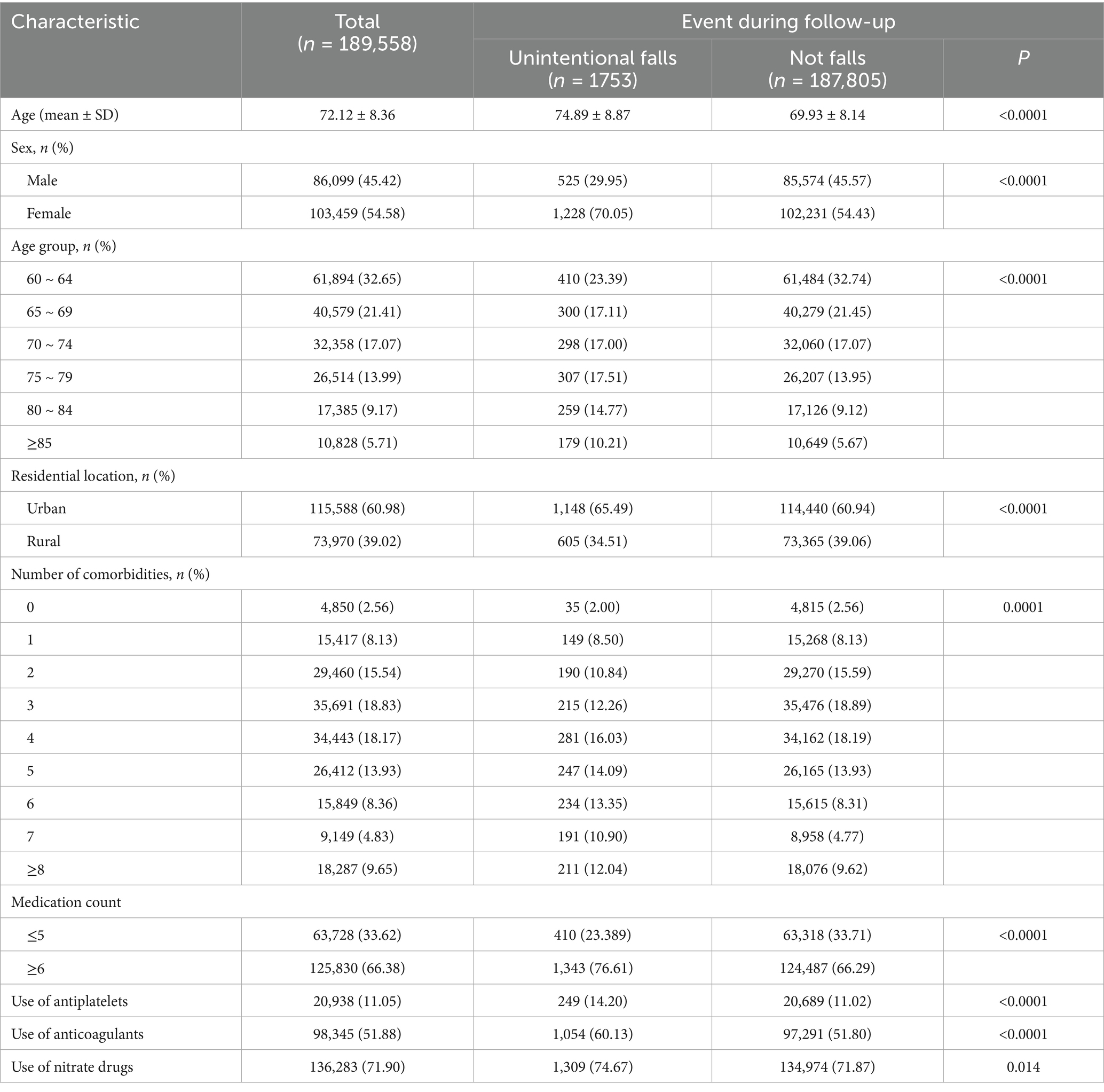The height and width of the screenshot is (1092, 1104).
Task: Select the Total (n = 189,558) header
Action: (x=357, y=33)
